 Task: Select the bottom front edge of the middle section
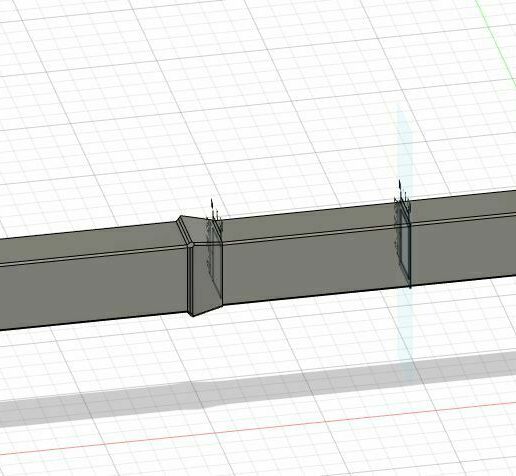(x=316, y=295)
